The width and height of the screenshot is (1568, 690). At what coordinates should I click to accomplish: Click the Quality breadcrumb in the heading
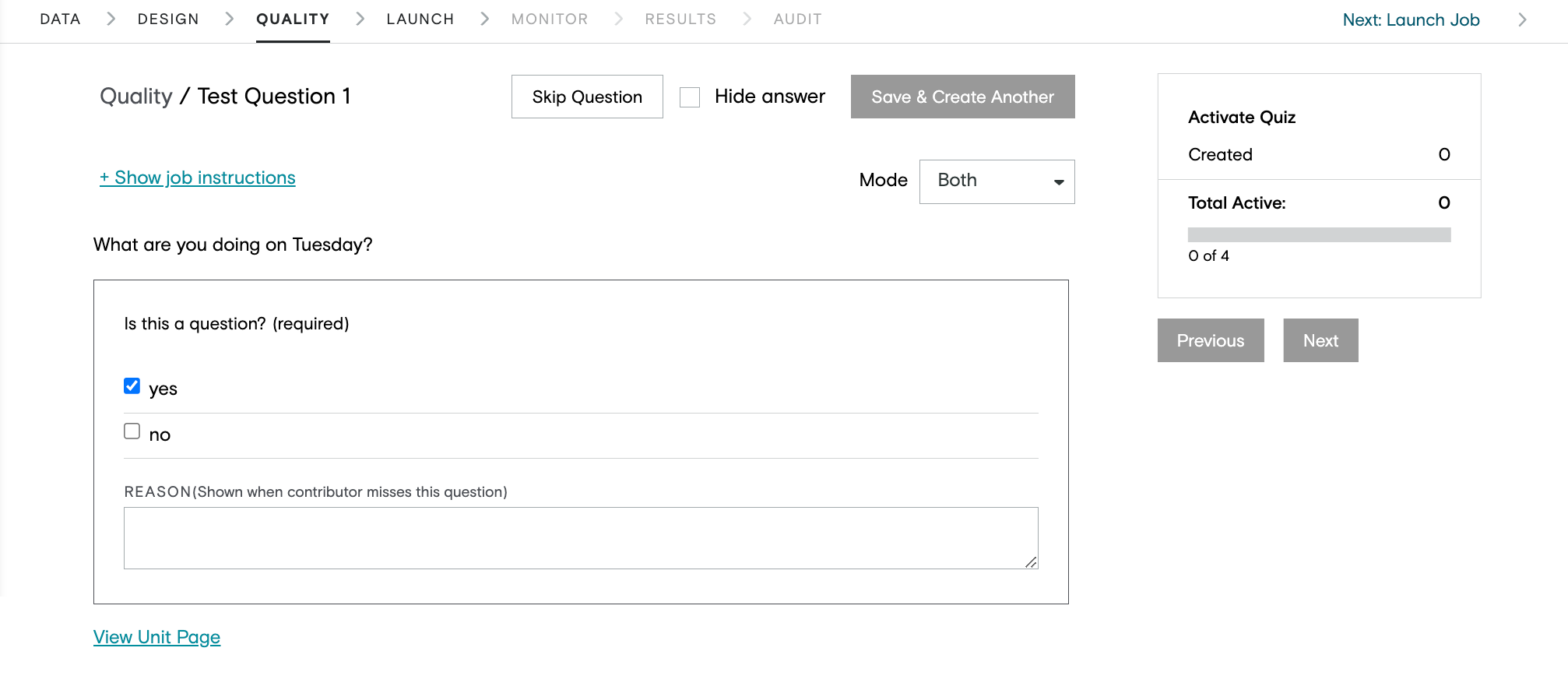pos(136,97)
